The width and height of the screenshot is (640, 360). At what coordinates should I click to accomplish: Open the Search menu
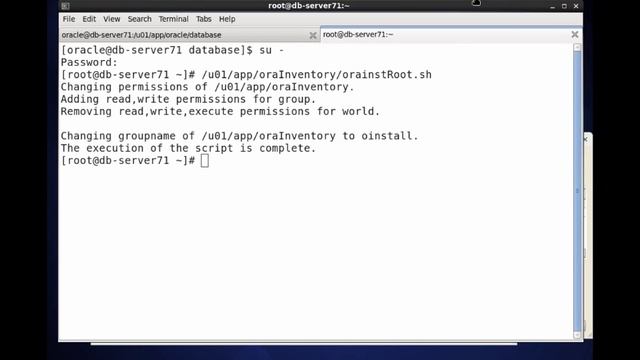click(x=140, y=19)
